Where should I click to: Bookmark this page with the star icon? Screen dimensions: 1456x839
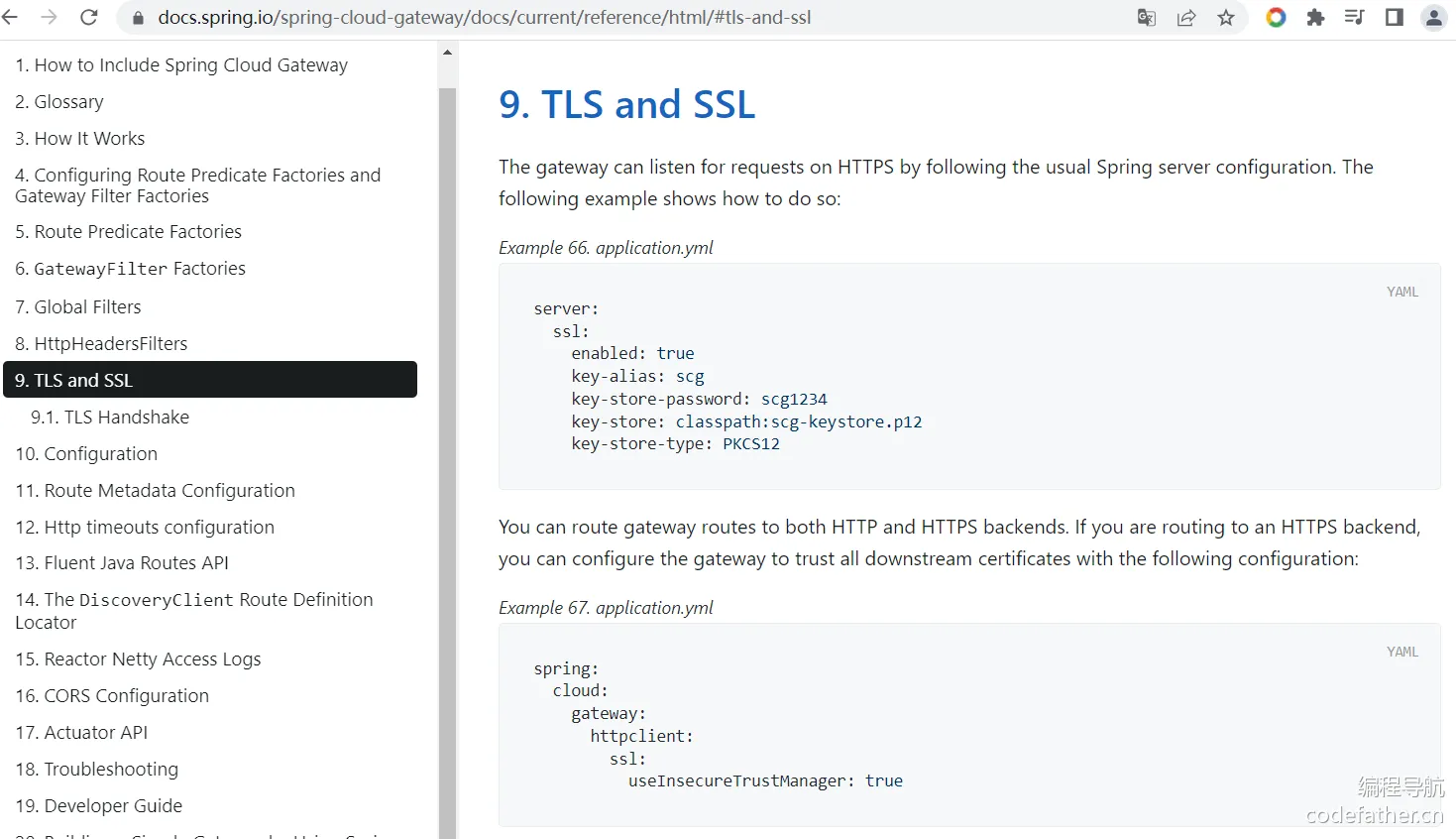(x=1226, y=18)
